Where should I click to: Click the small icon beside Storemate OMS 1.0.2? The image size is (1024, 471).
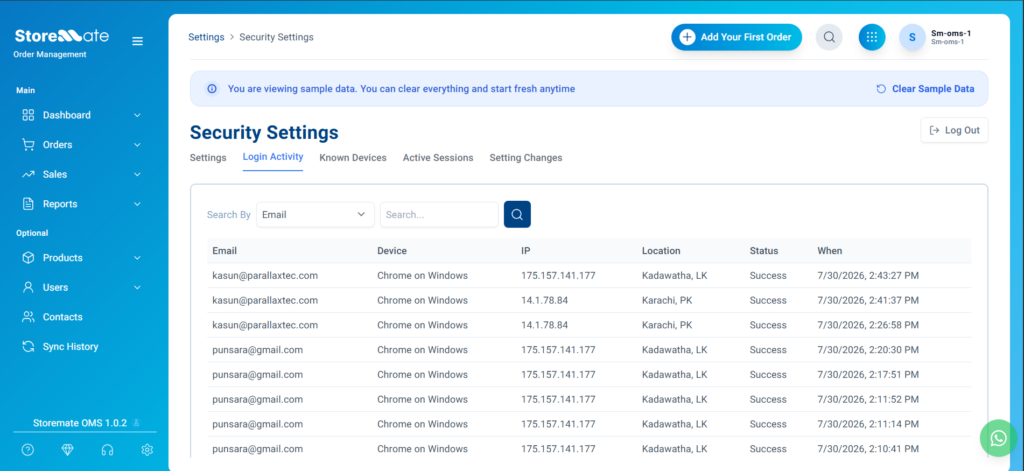pos(136,423)
